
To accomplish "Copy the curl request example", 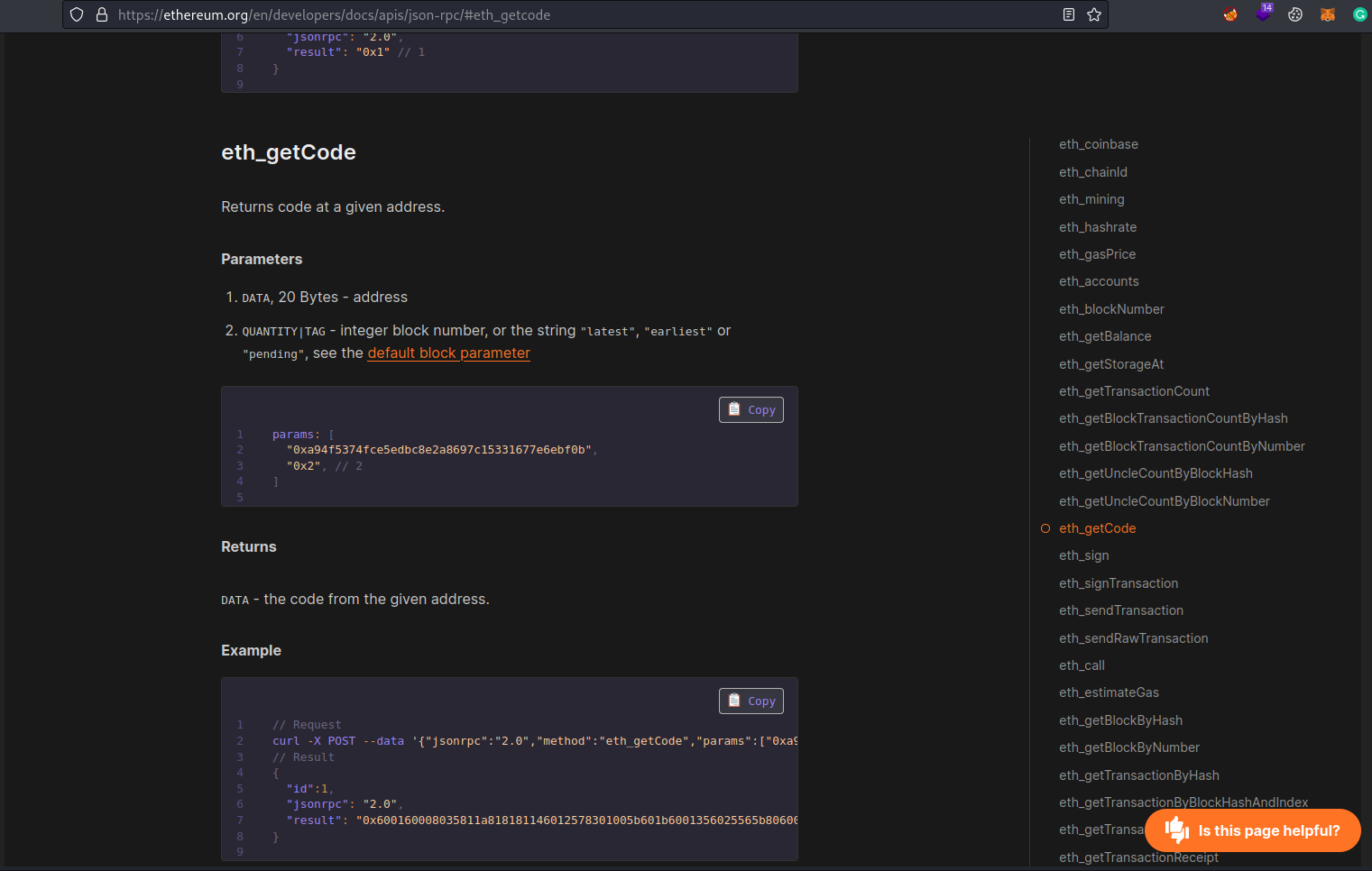I will (x=750, y=701).
